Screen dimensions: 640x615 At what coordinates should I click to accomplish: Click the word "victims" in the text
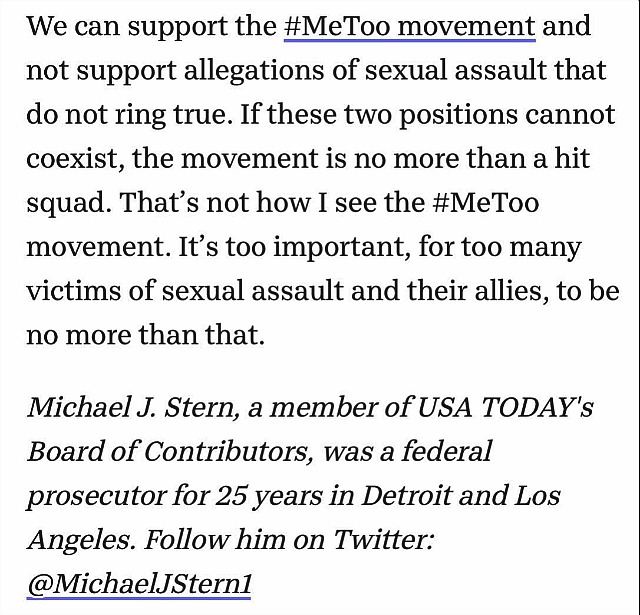click(73, 291)
